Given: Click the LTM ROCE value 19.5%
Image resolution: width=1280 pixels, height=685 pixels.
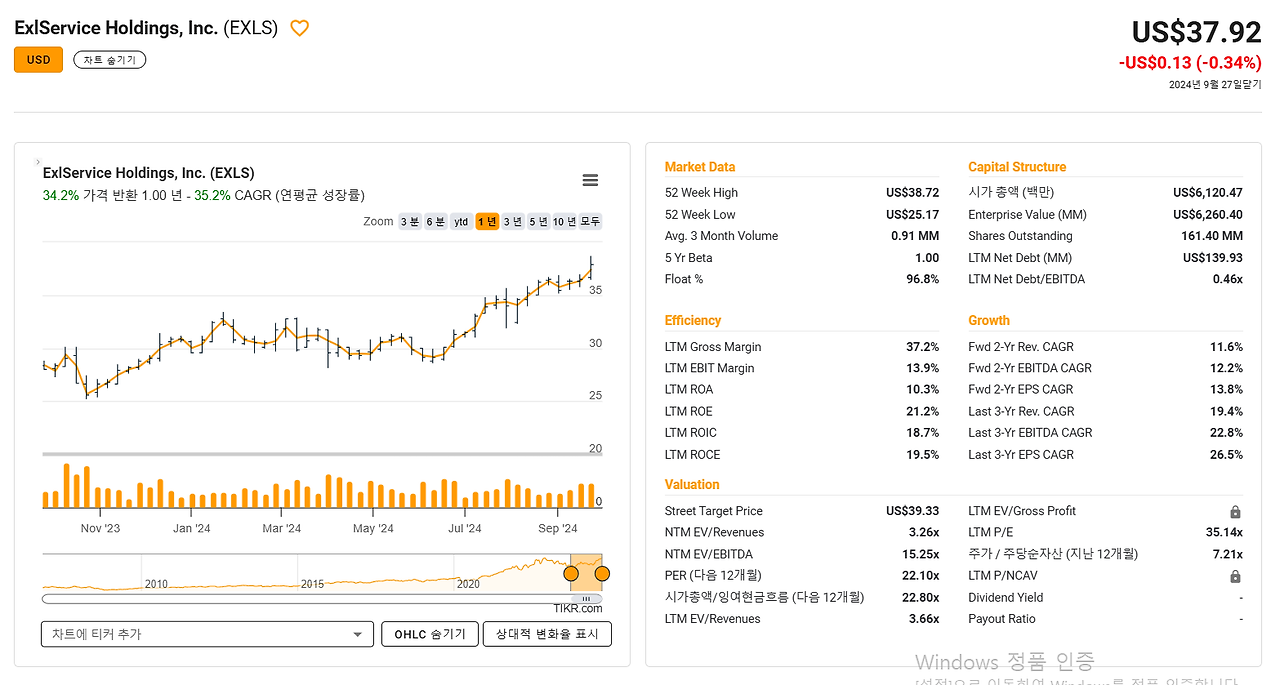Looking at the screenshot, I should [923, 455].
